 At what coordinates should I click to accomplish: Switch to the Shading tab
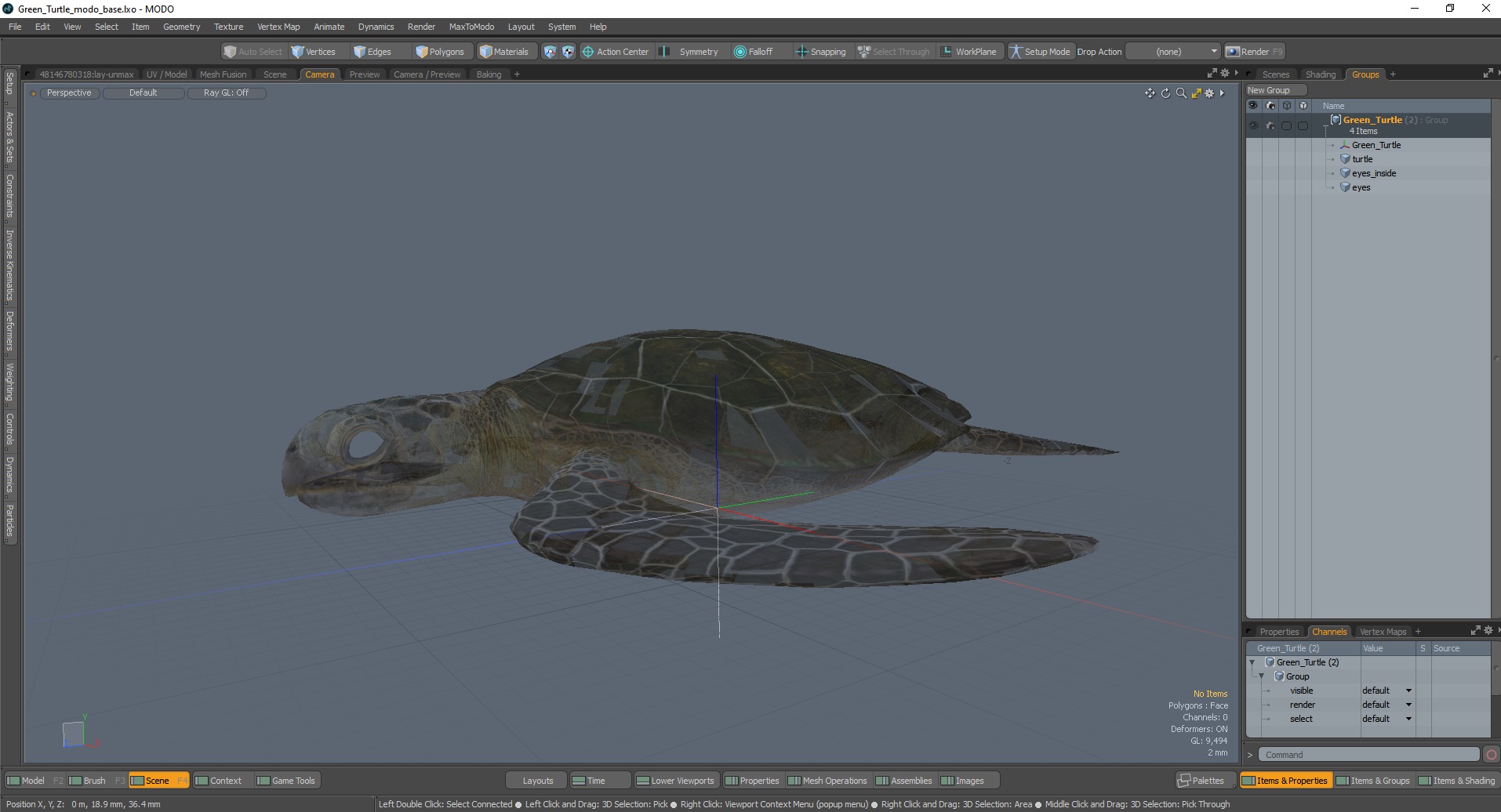pos(1321,74)
